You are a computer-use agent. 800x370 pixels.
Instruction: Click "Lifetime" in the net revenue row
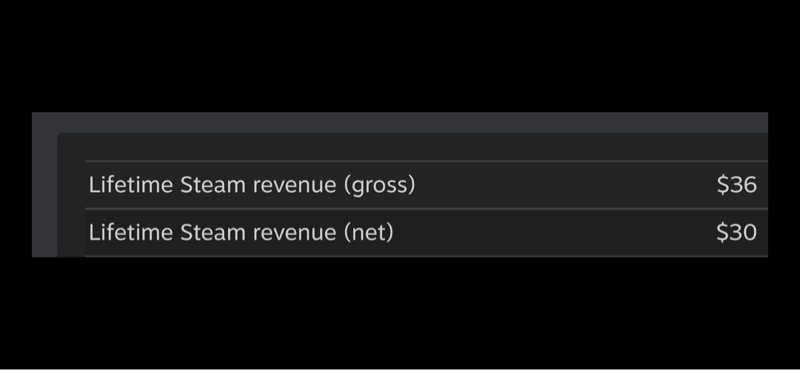click(x=131, y=233)
